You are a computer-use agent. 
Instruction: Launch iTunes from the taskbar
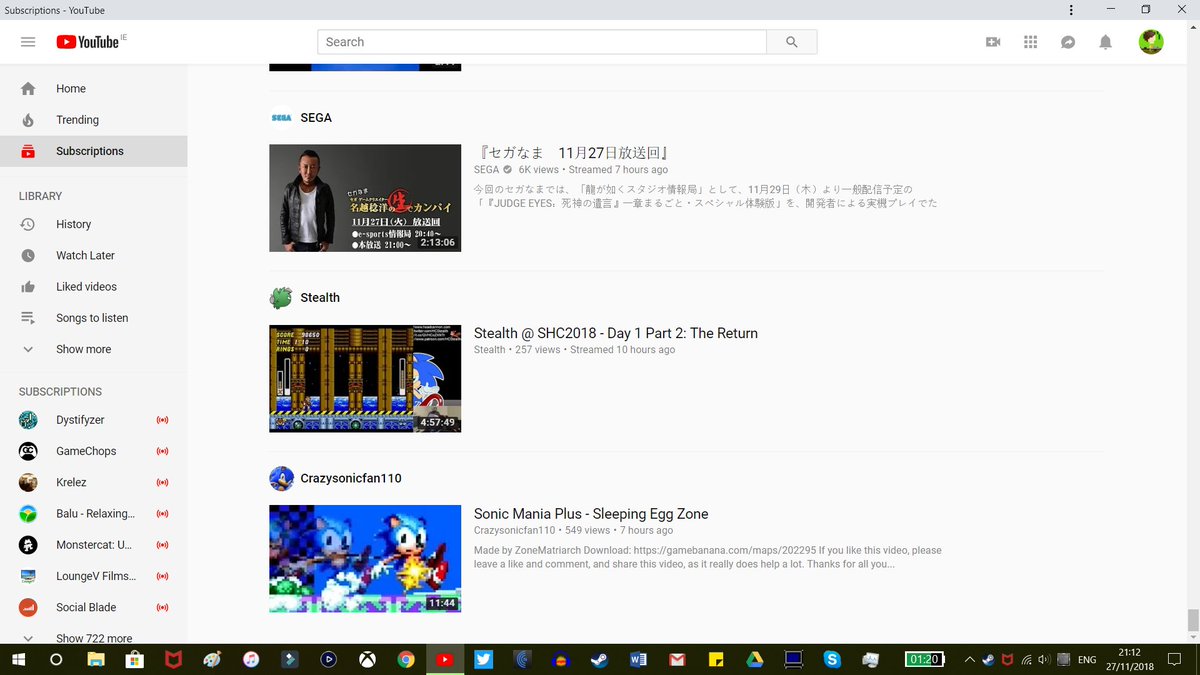[251, 660]
